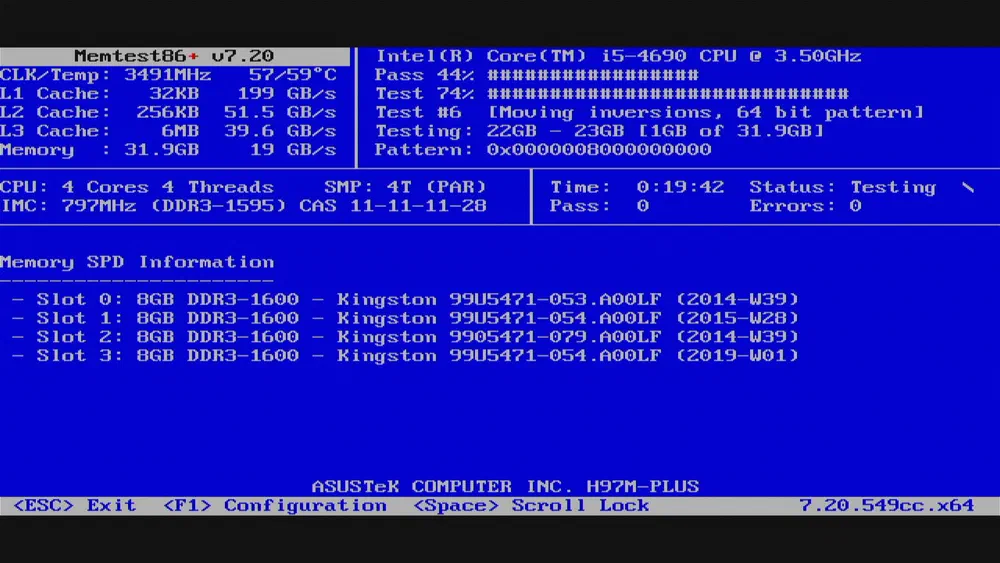1000x563 pixels.
Task: Select the Slot 3 row dated 2019-W01
Action: [x=405, y=355]
